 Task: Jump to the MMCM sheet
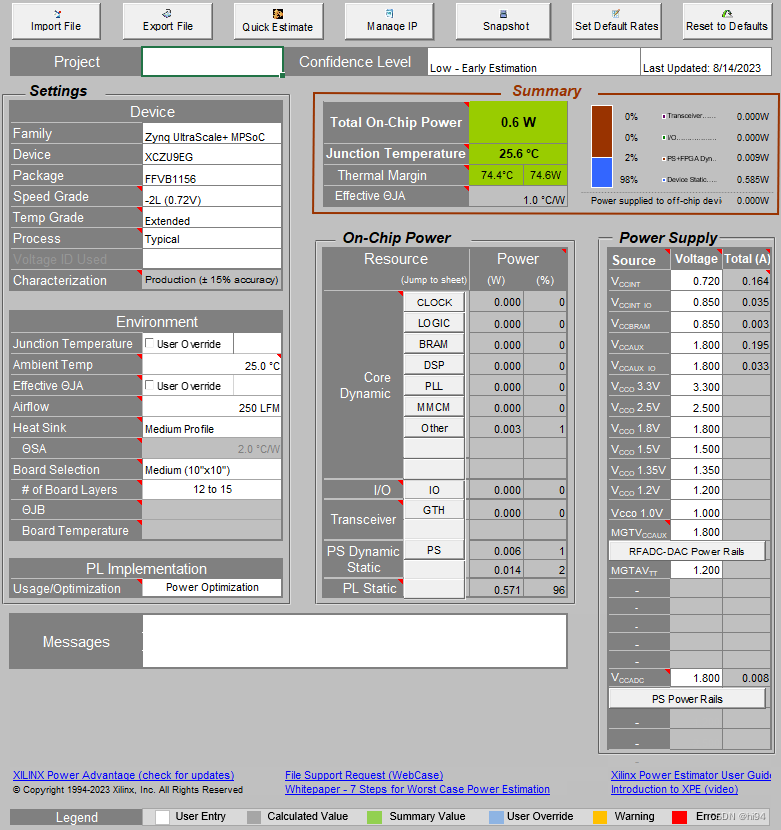[434, 407]
